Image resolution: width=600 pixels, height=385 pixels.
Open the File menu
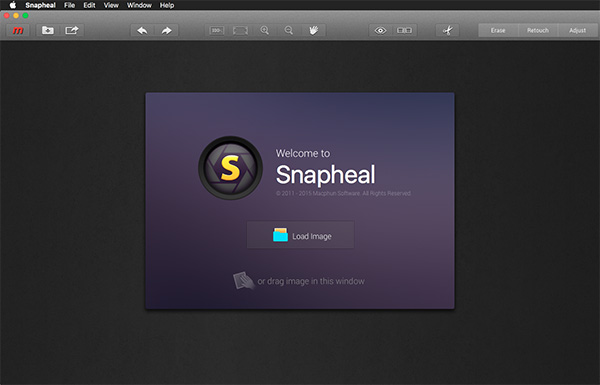70,5
